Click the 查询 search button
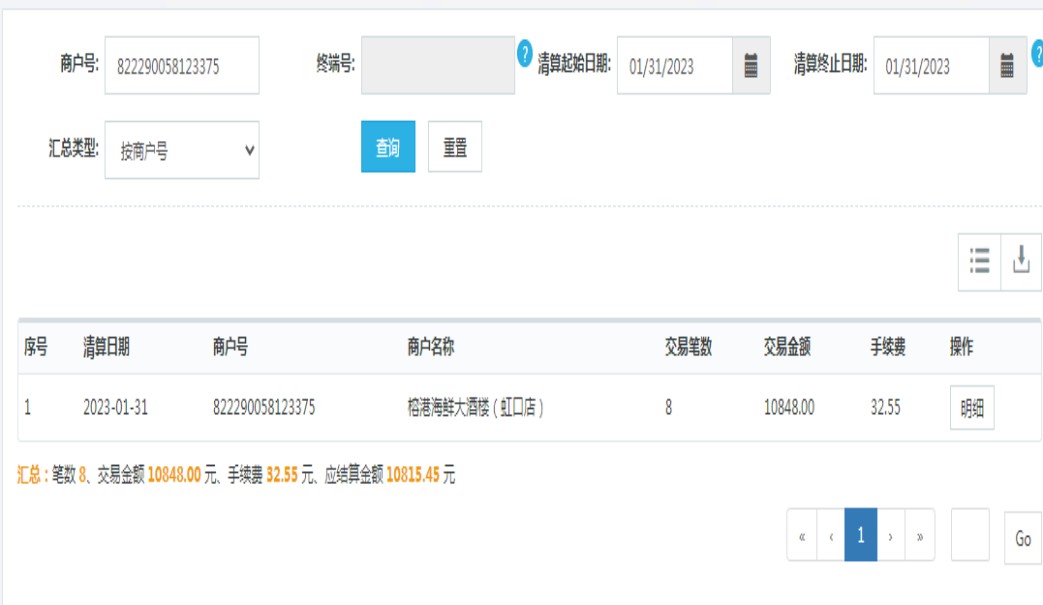Viewport: 1043px width, 605px height. tap(388, 147)
